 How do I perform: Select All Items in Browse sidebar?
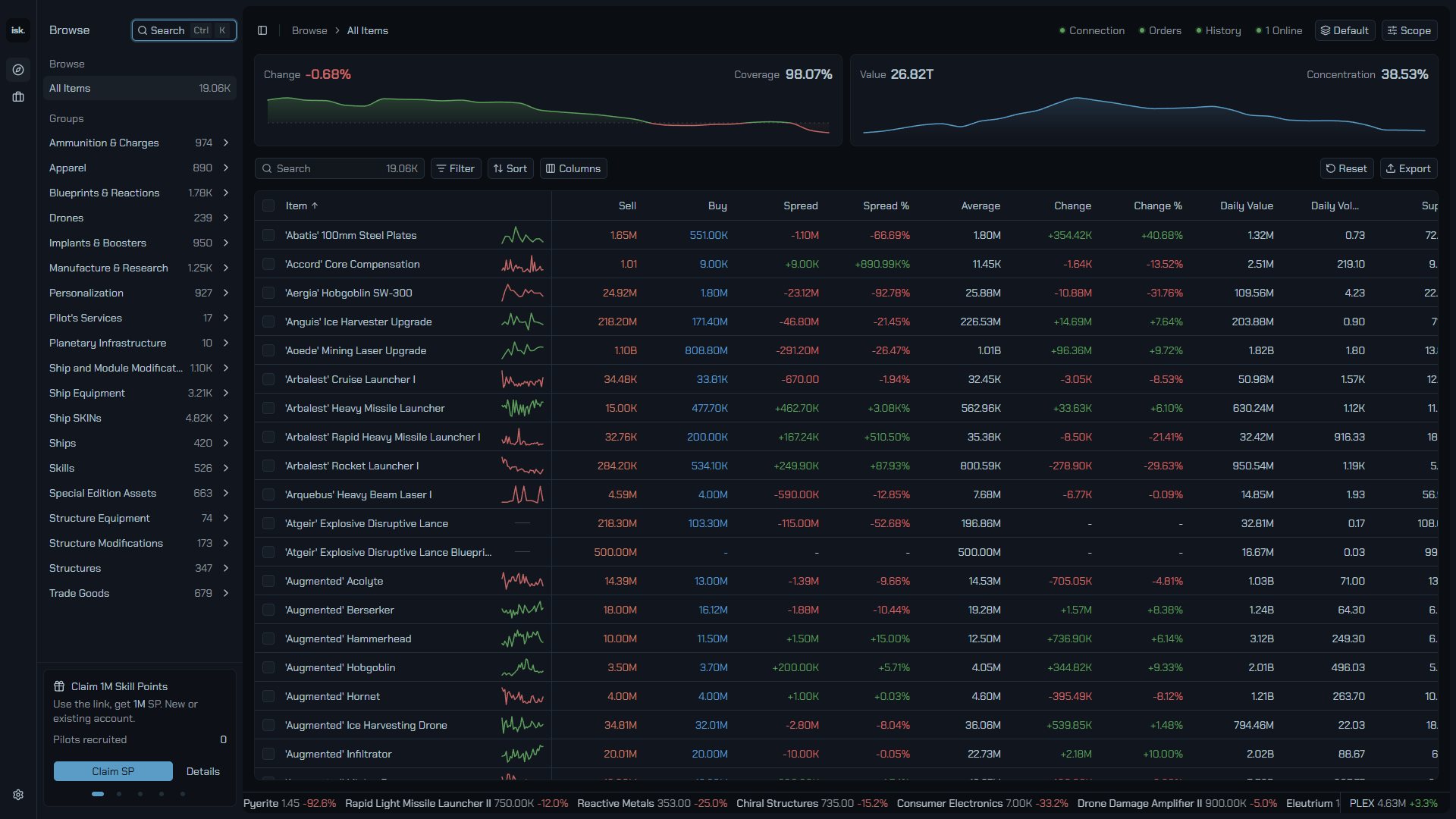(140, 88)
